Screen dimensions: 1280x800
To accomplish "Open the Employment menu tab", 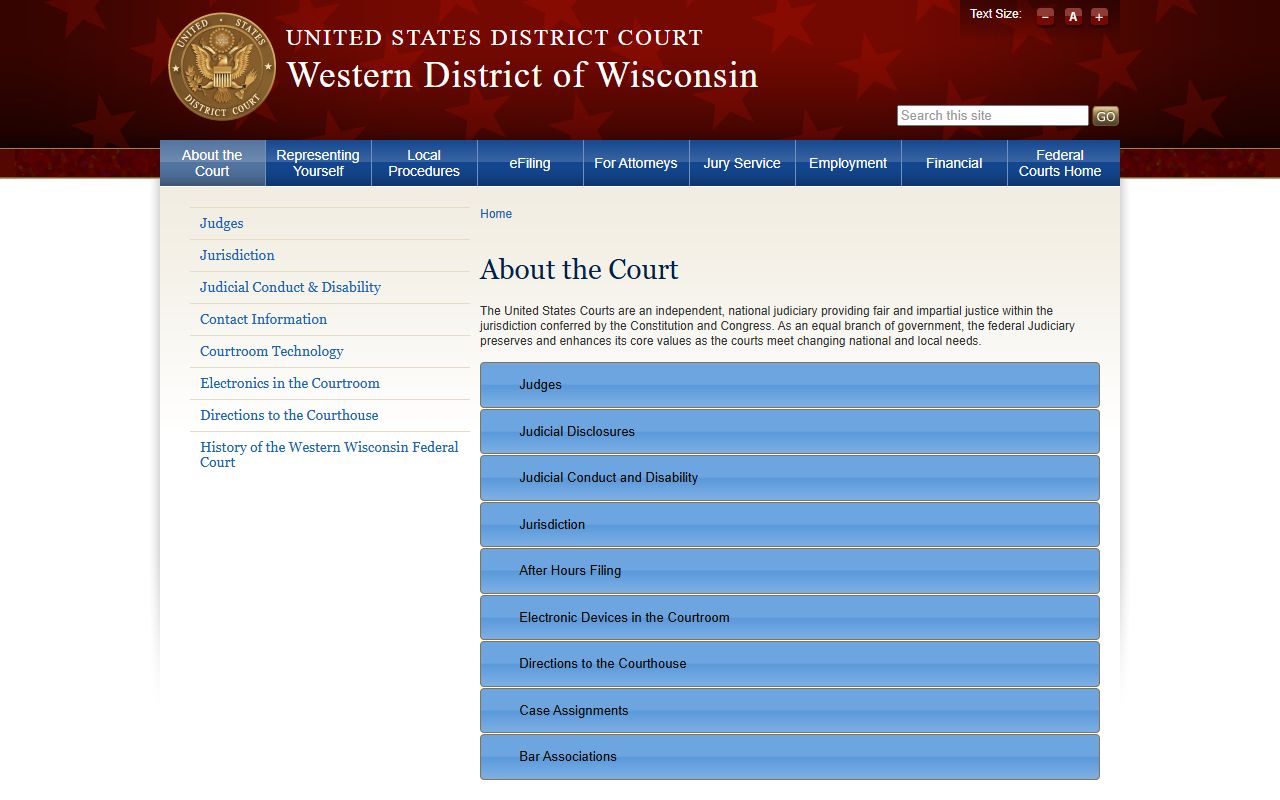I will [848, 163].
